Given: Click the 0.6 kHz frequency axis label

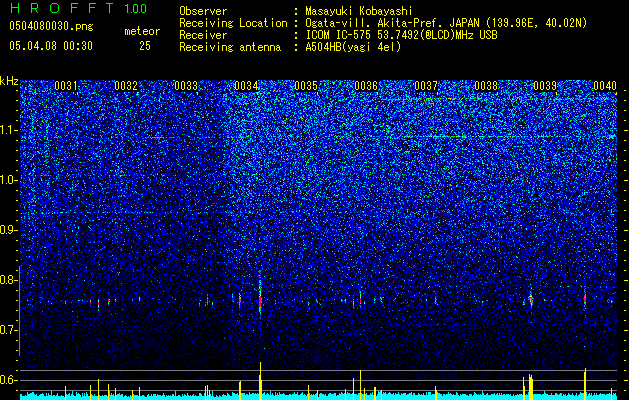Looking at the screenshot, I should tap(8, 380).
